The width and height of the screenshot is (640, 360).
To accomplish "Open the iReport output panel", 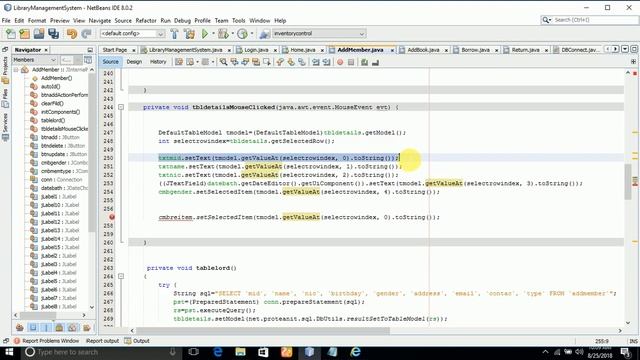I will pos(102,341).
